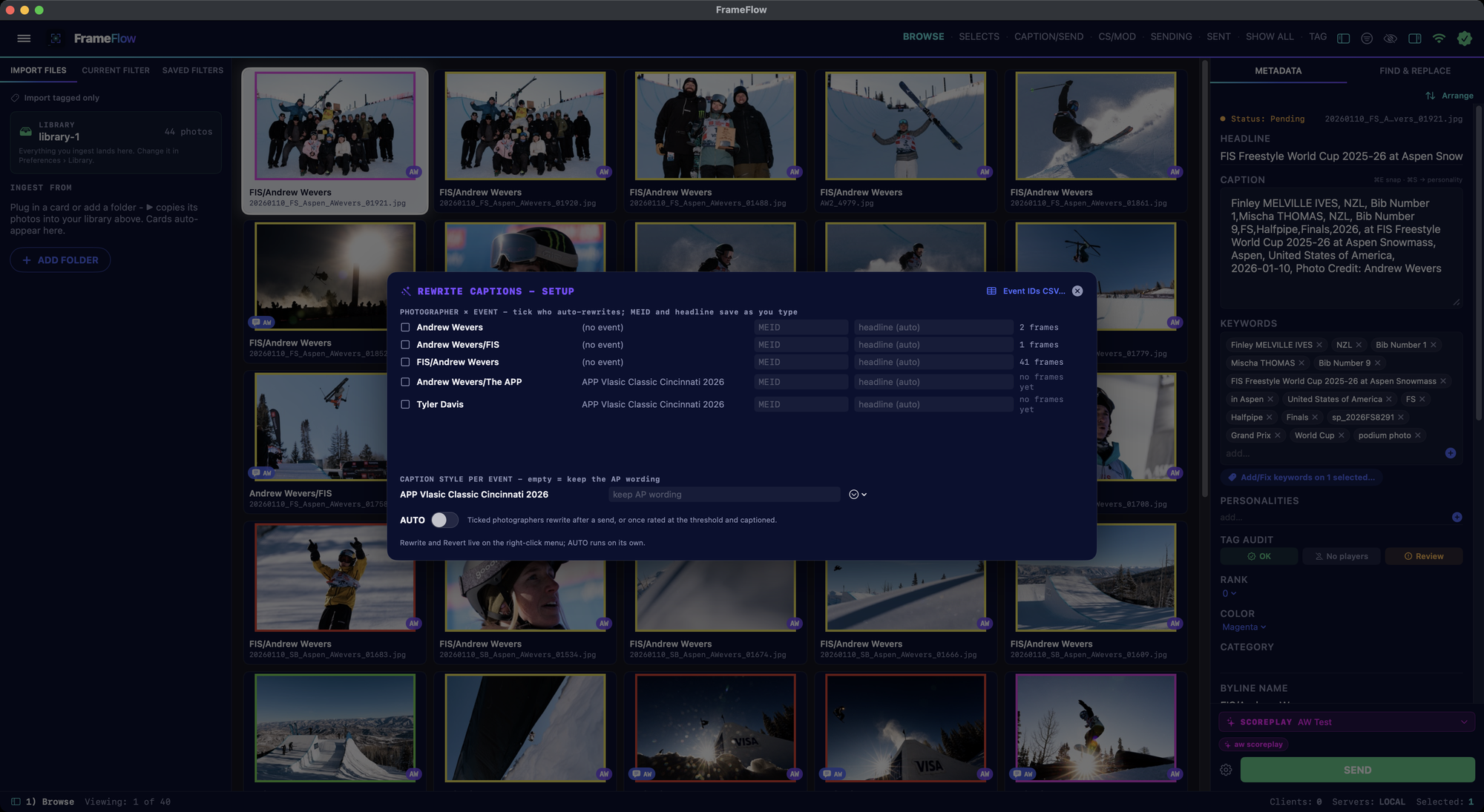1484x812 pixels.
Task: Click the status bar panel layout icon
Action: point(16,802)
